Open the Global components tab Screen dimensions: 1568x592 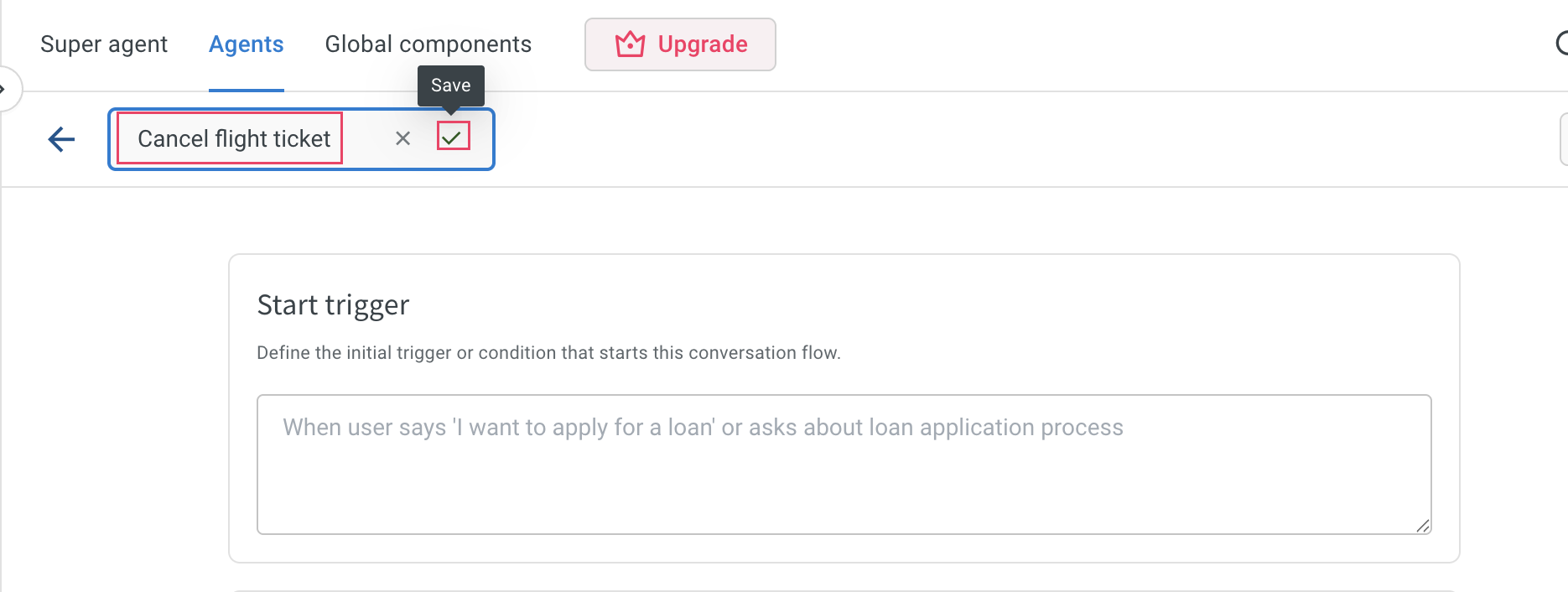coord(428,44)
